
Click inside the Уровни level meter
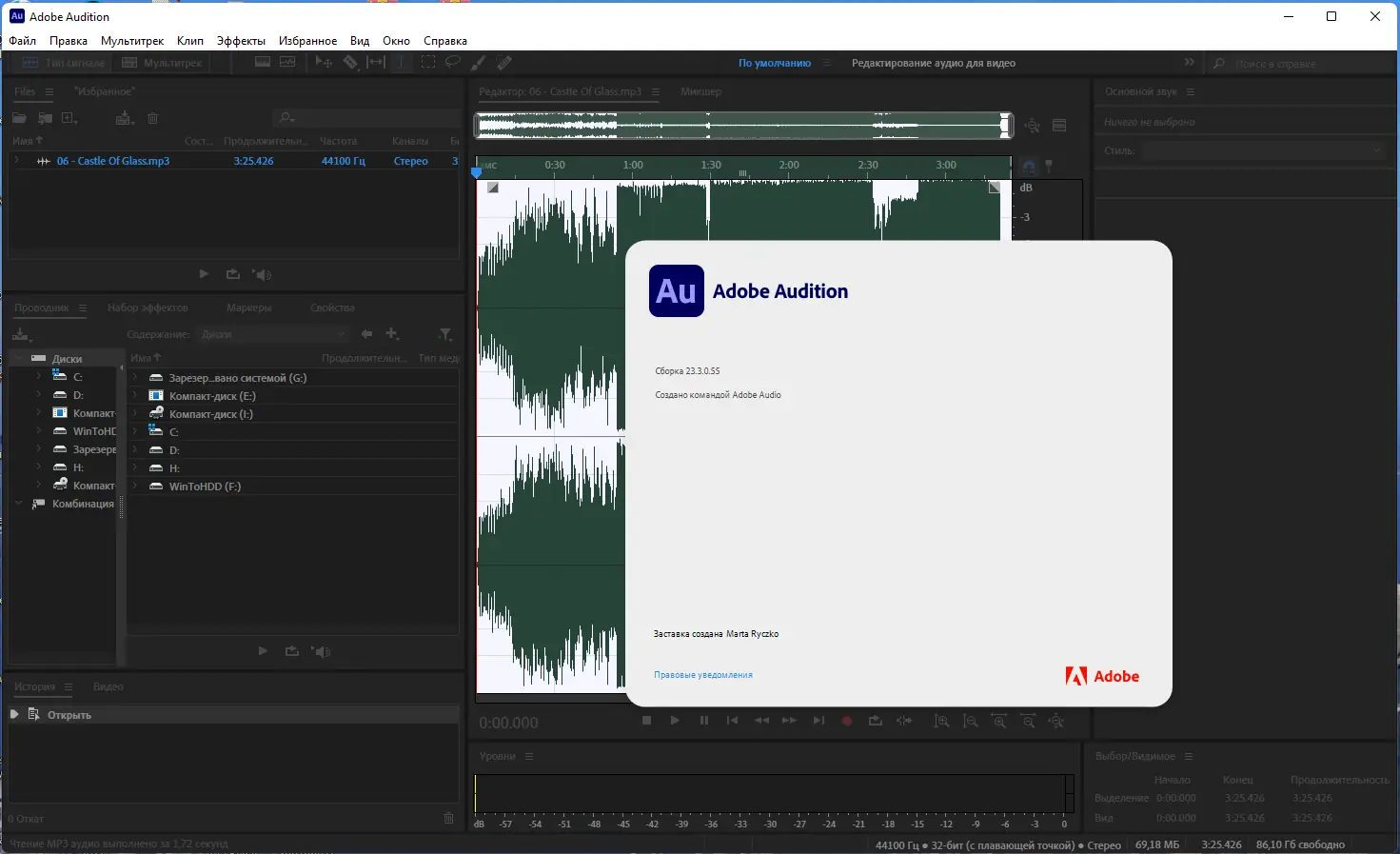point(771,795)
